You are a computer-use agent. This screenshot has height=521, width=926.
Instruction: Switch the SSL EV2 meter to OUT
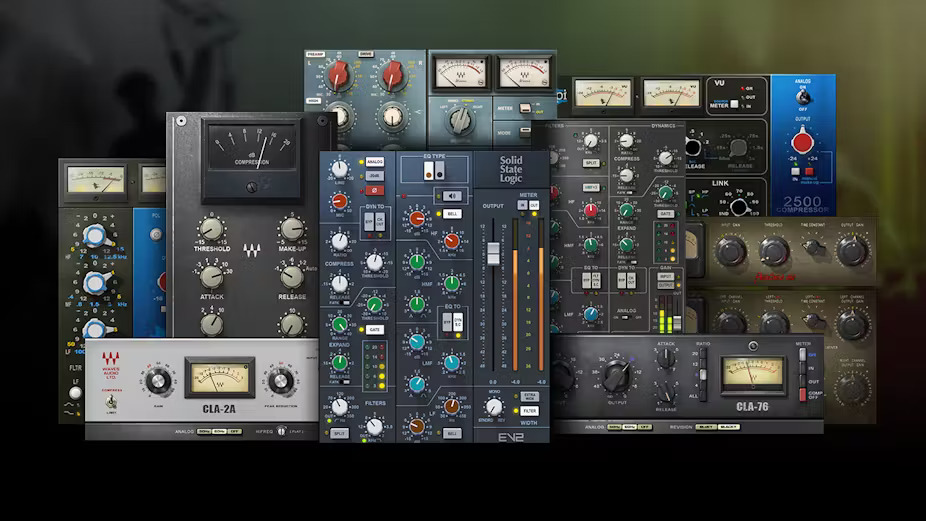click(534, 205)
